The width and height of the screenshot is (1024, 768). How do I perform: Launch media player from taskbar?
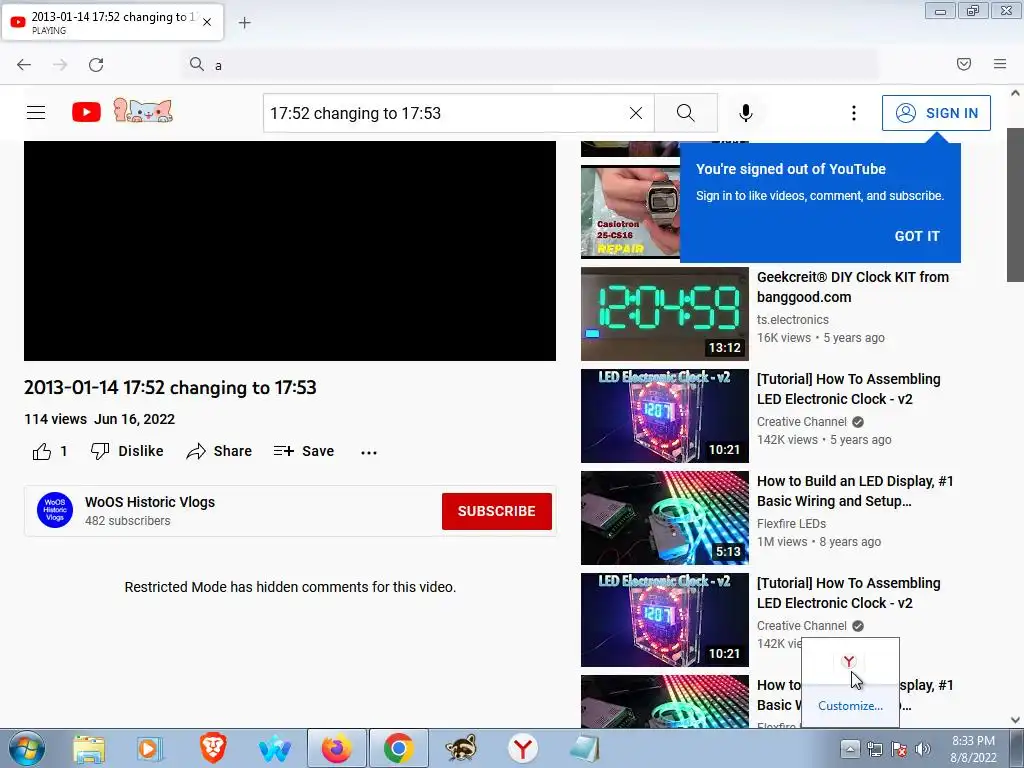click(150, 749)
